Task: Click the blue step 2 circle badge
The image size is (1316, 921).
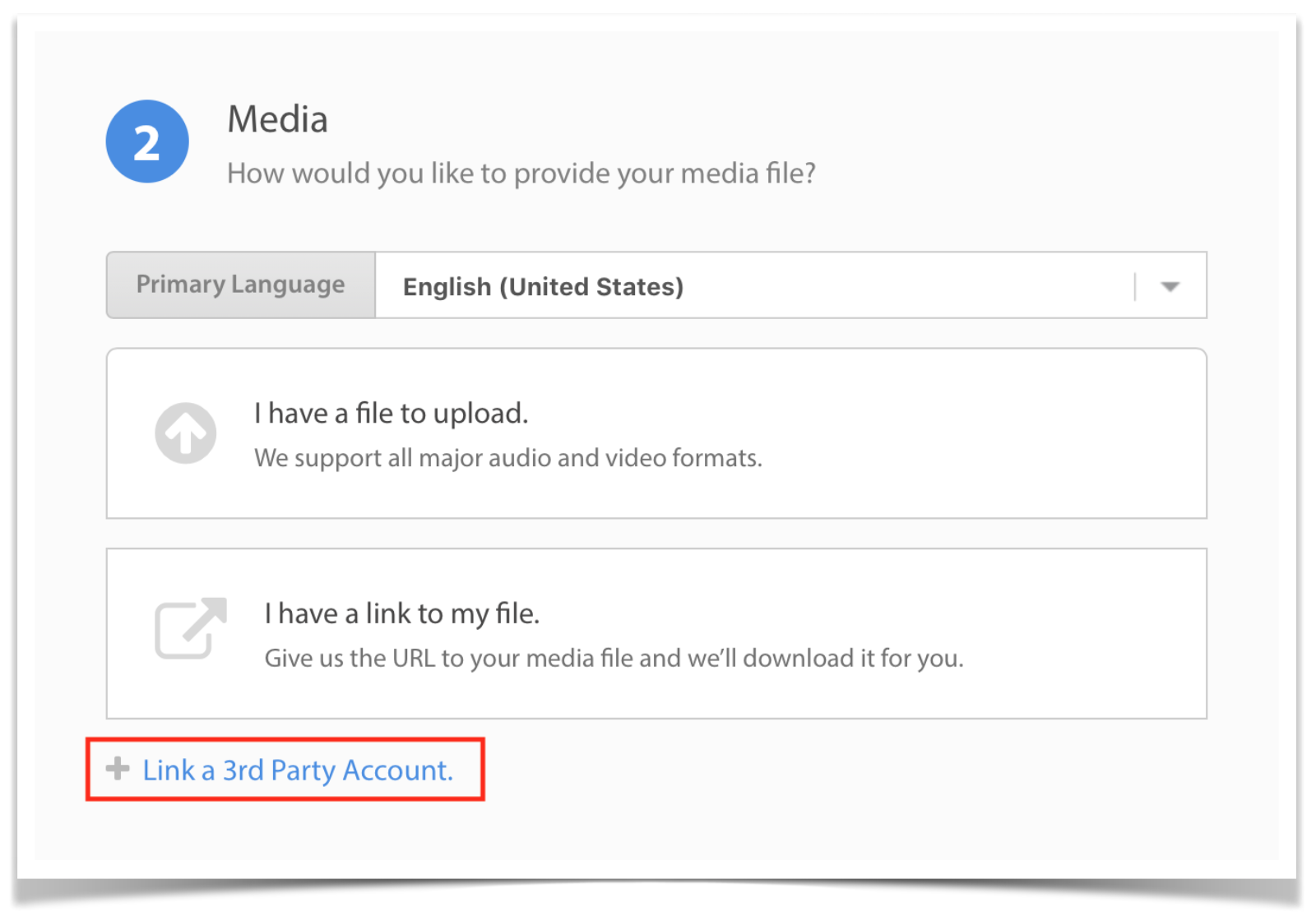Action: pyautogui.click(x=147, y=141)
